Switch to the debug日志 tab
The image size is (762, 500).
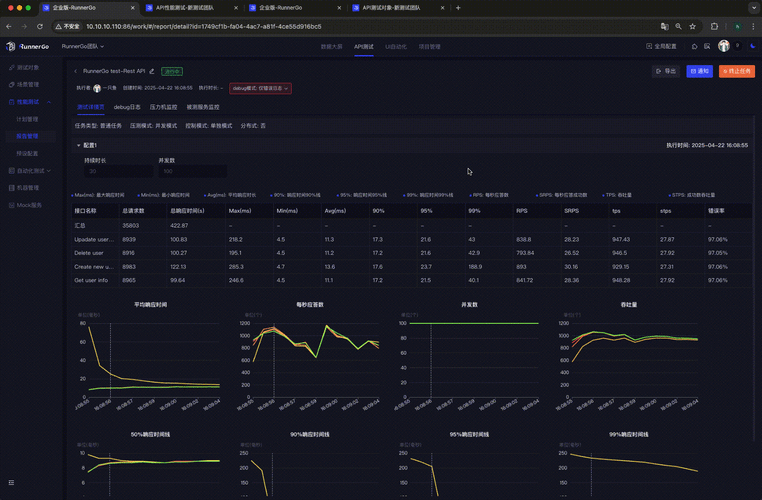[127, 106]
